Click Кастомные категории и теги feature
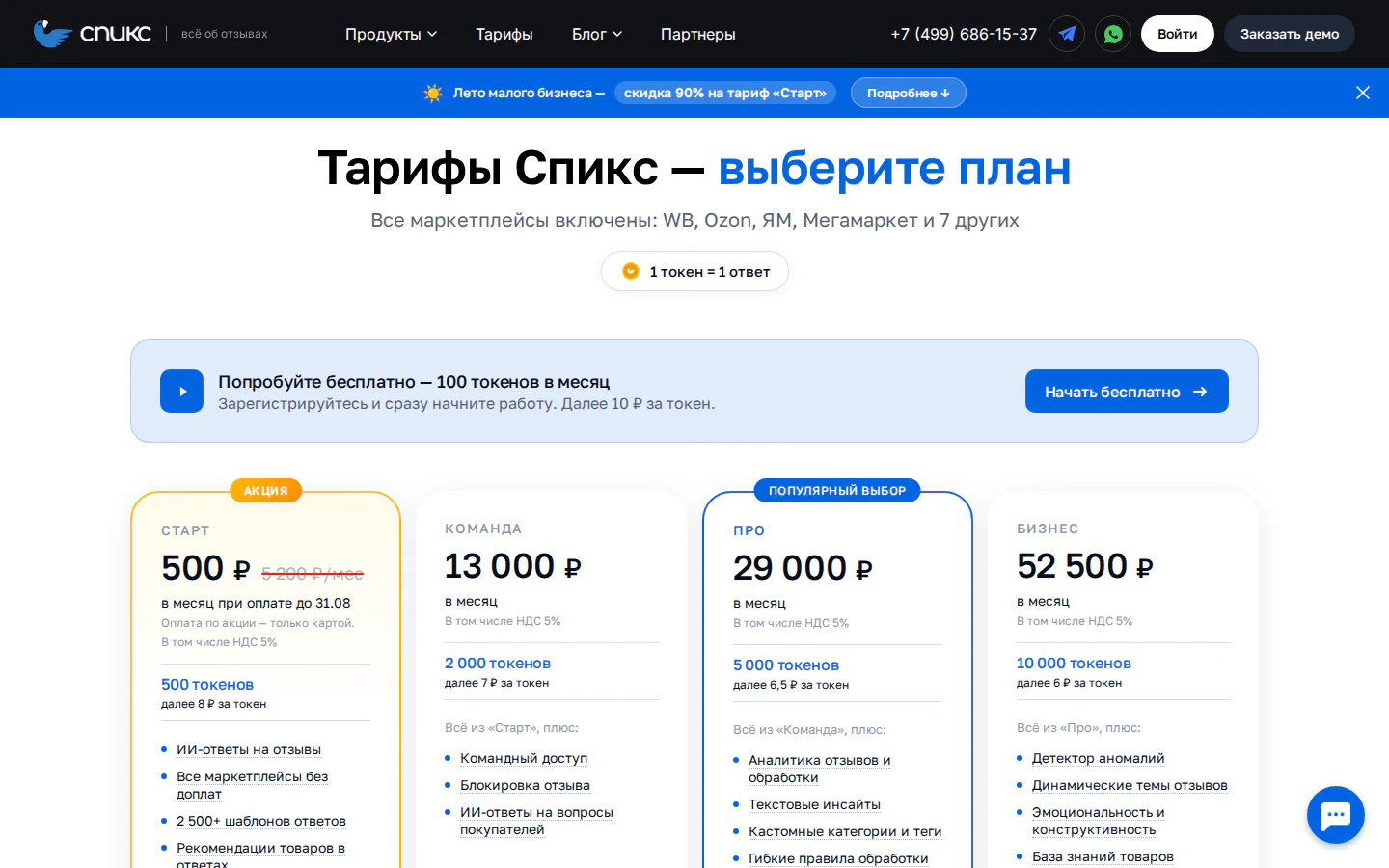Screen dimensions: 1389x868 point(845,831)
